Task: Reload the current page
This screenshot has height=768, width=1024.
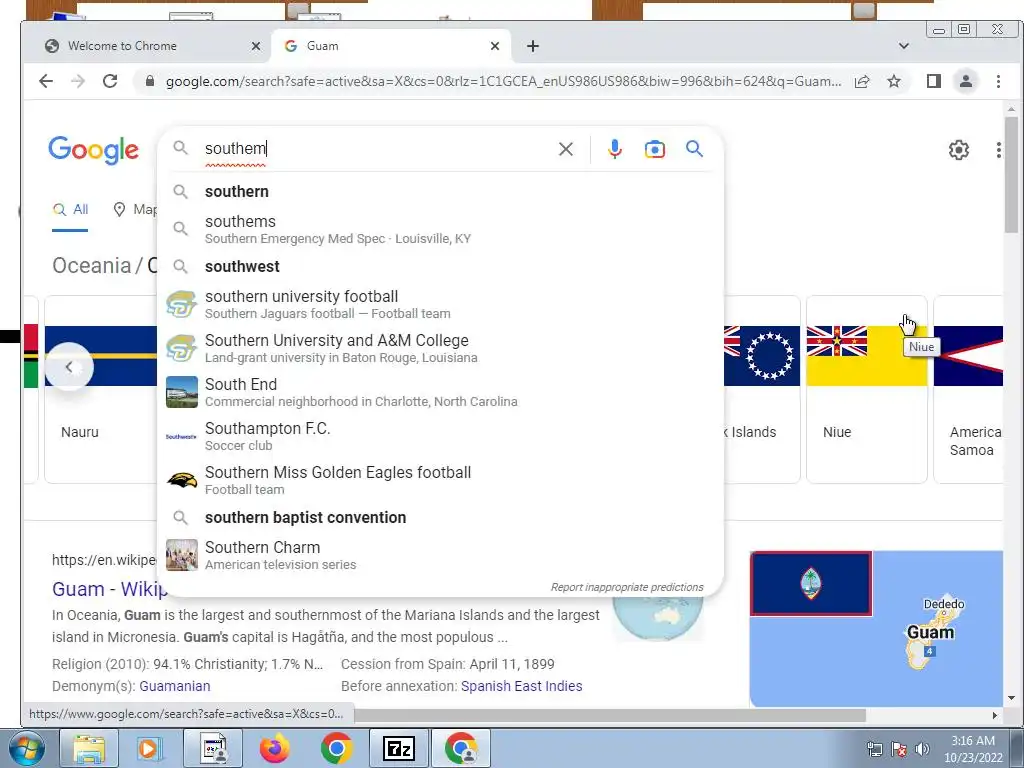Action: (x=110, y=81)
